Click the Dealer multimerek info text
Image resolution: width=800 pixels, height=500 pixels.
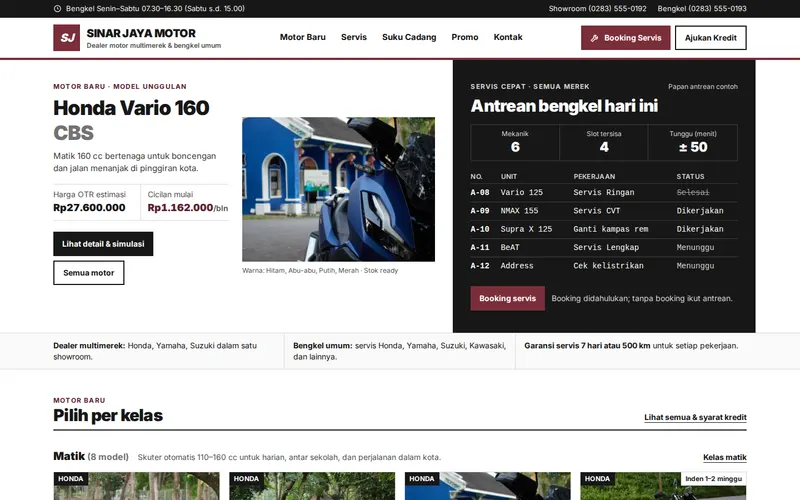coord(155,351)
